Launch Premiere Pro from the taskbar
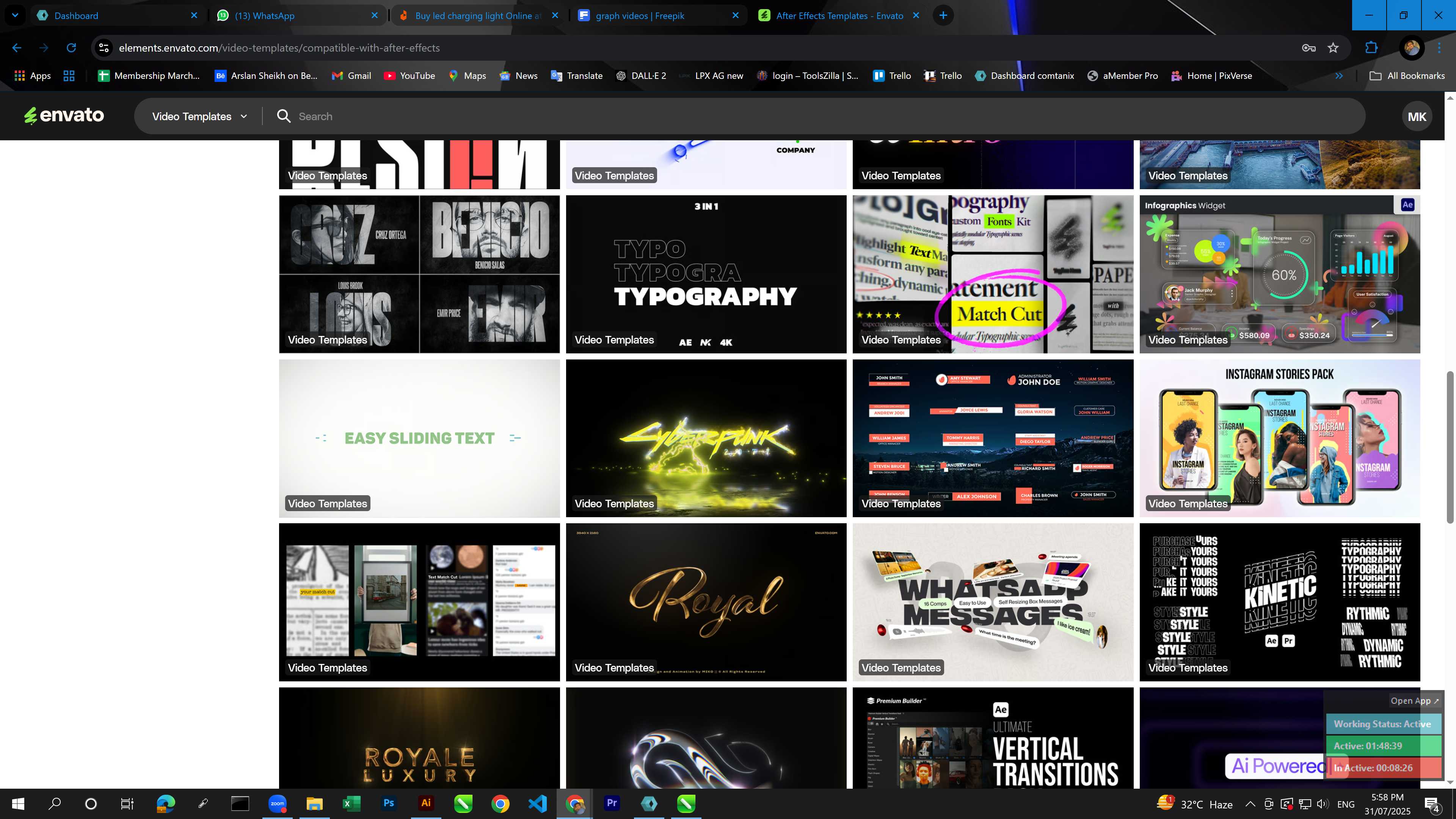 [x=612, y=804]
